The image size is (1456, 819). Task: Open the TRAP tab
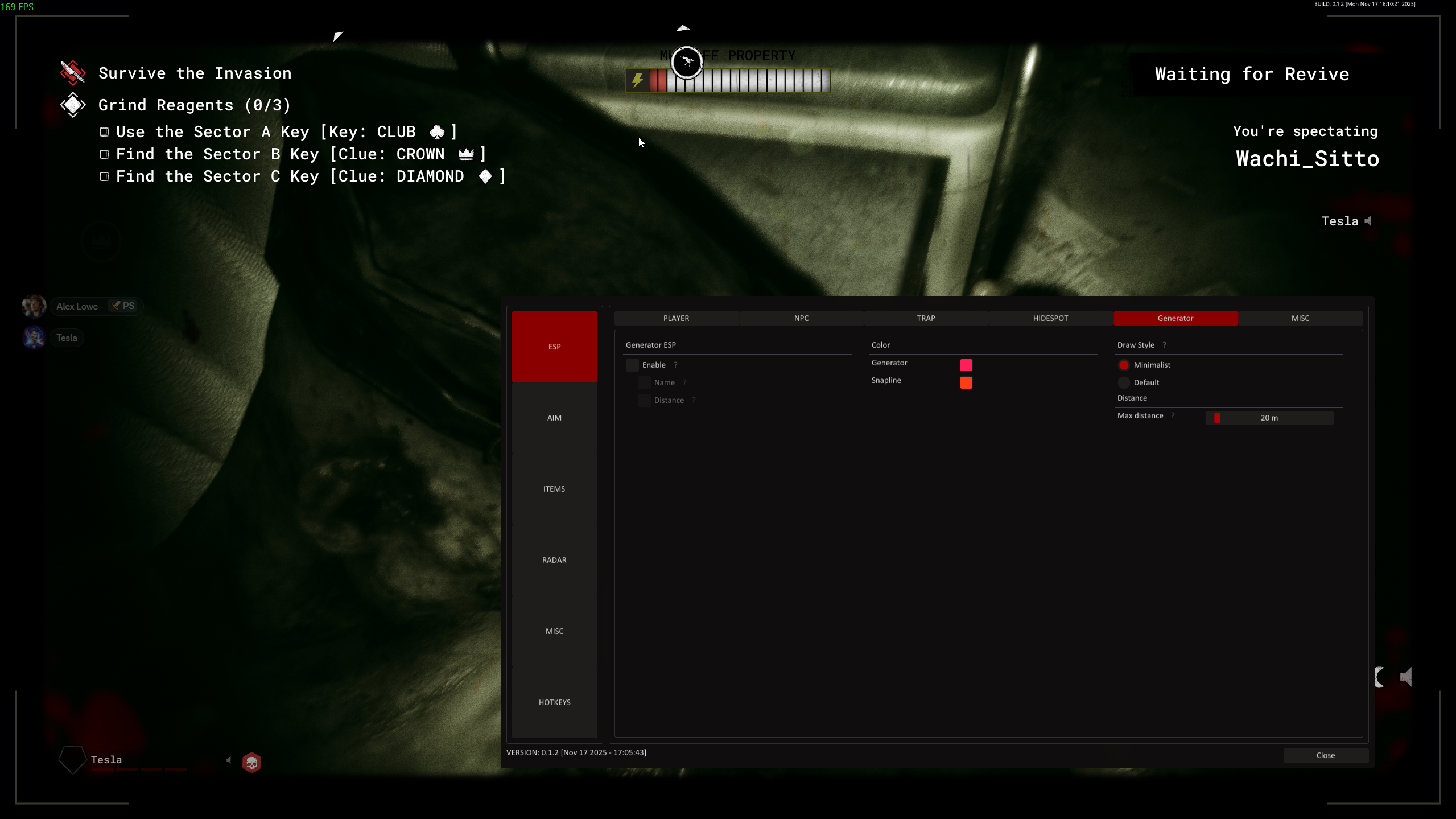[x=926, y=318]
